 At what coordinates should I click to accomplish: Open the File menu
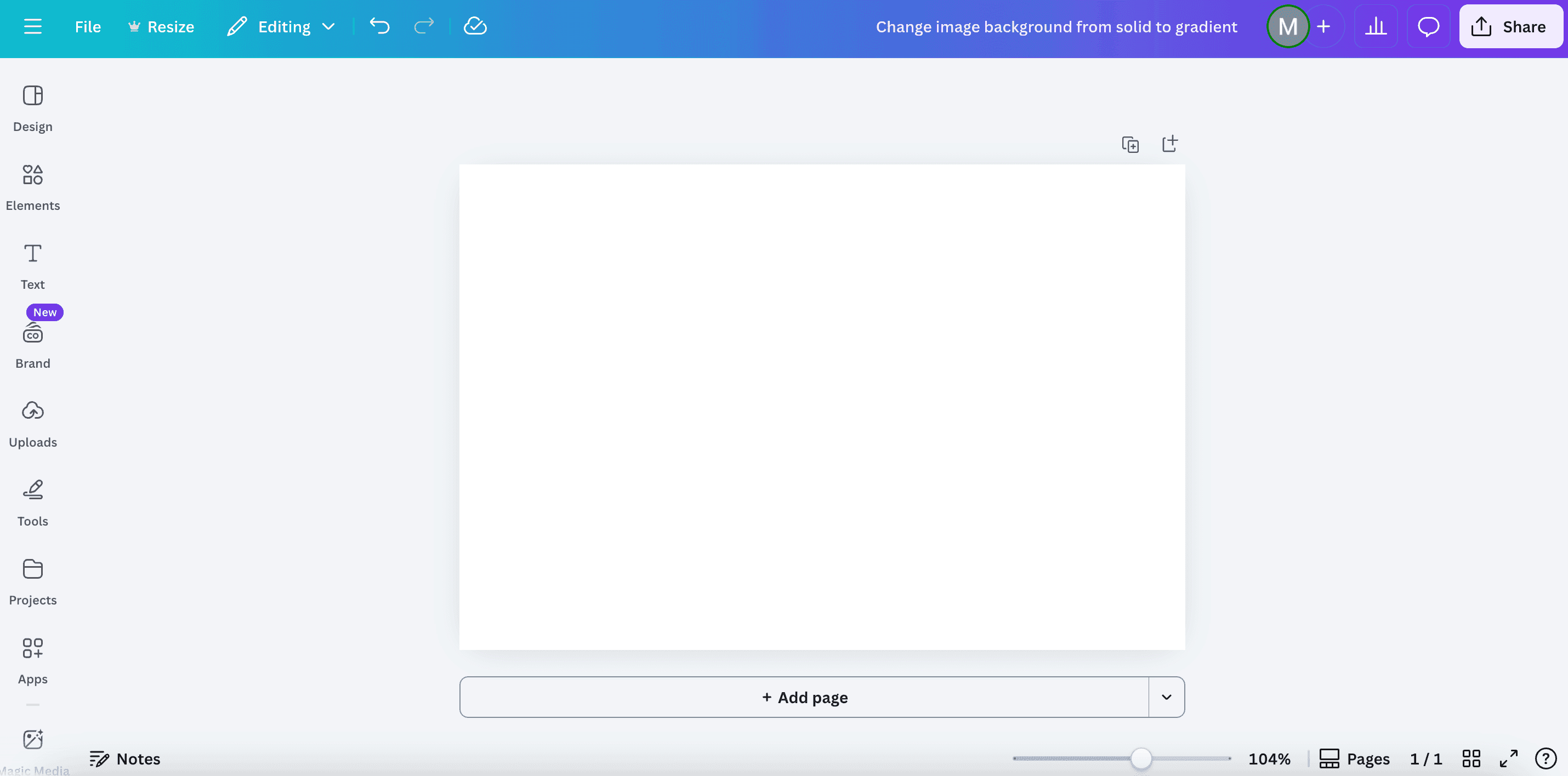[88, 26]
